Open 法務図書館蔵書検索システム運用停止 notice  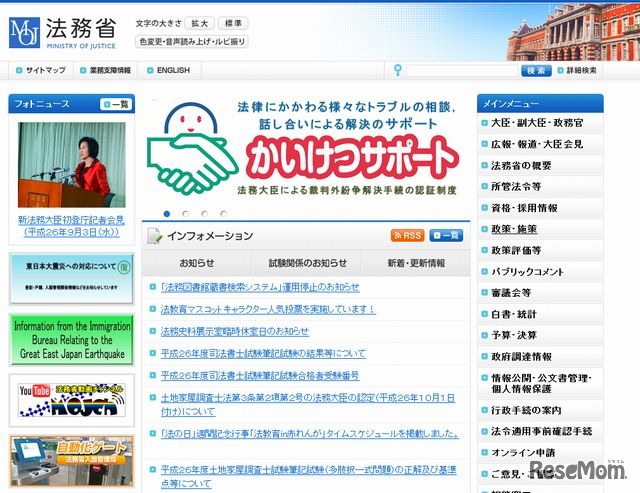coord(260,287)
